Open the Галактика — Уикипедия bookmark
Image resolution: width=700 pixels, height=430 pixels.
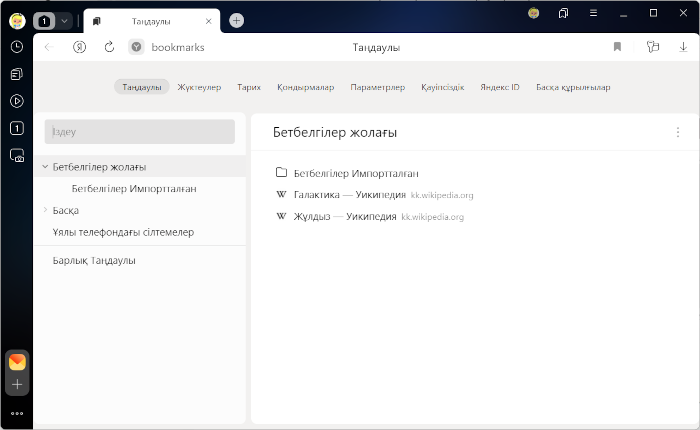click(x=350, y=195)
